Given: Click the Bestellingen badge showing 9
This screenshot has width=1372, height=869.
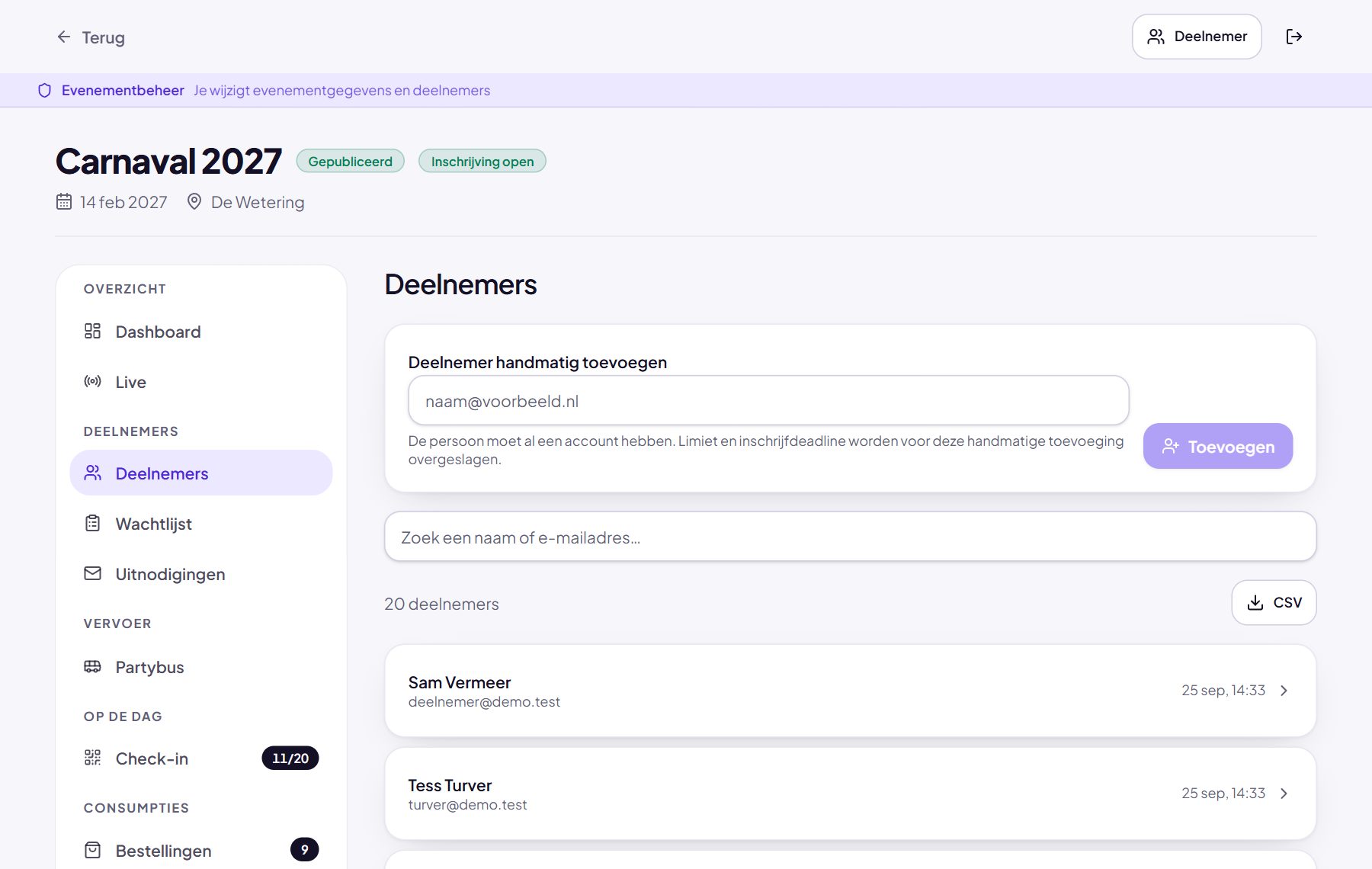Looking at the screenshot, I should [304, 850].
